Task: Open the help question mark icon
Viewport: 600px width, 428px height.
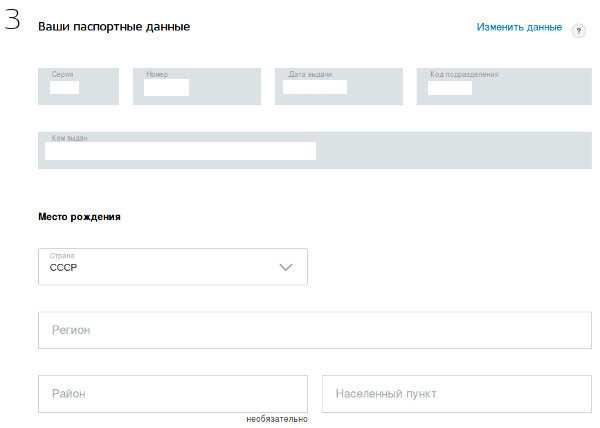Action: pyautogui.click(x=579, y=30)
